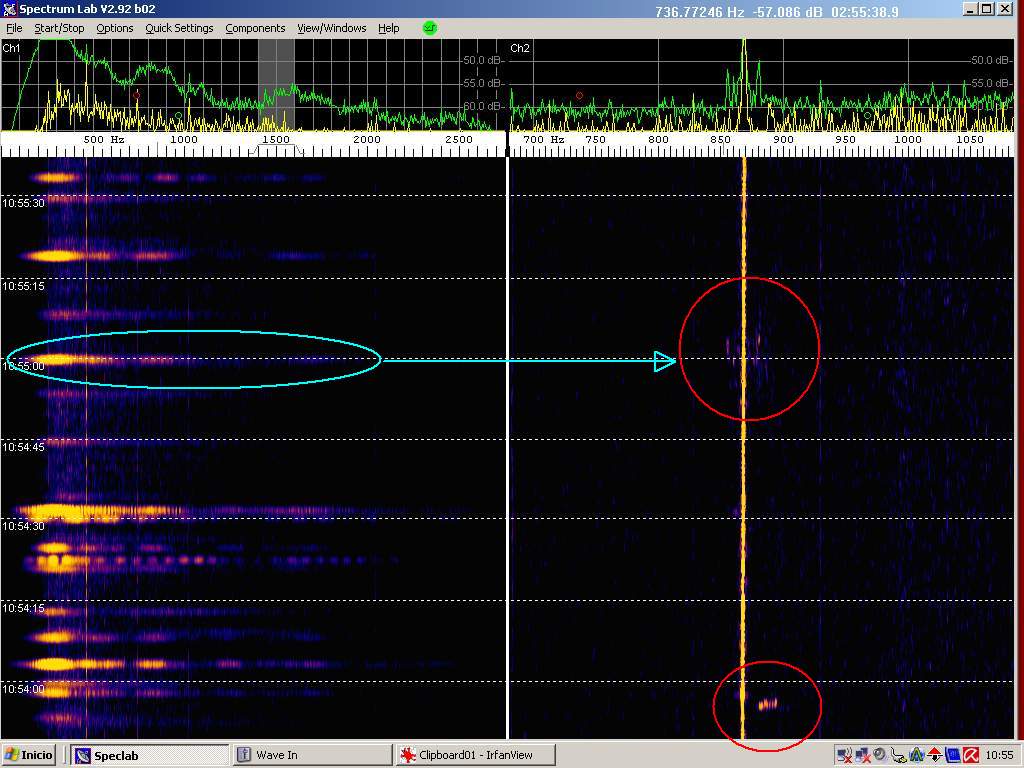Click the red circle marker on Ch2 spectrum
This screenshot has width=1024, height=768.
coord(579,96)
